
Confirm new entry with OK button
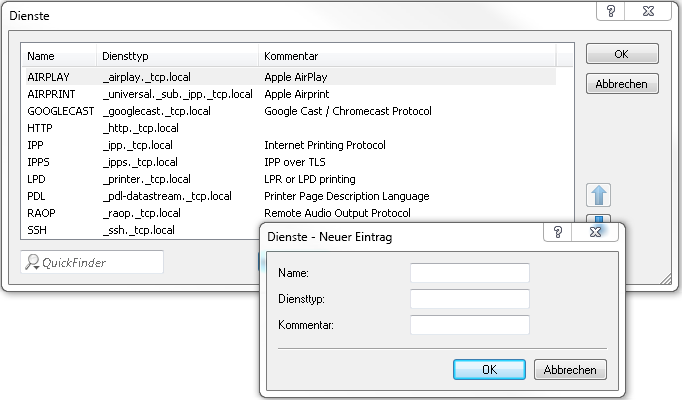coord(489,369)
